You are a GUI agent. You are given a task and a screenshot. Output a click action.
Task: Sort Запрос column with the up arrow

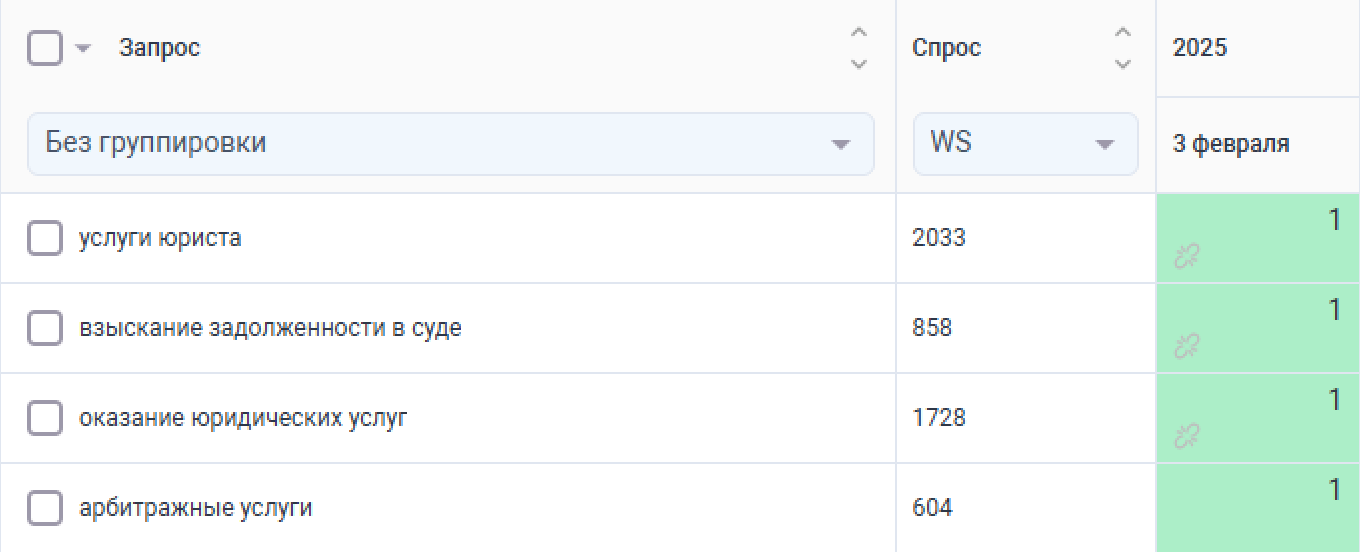[x=858, y=33]
